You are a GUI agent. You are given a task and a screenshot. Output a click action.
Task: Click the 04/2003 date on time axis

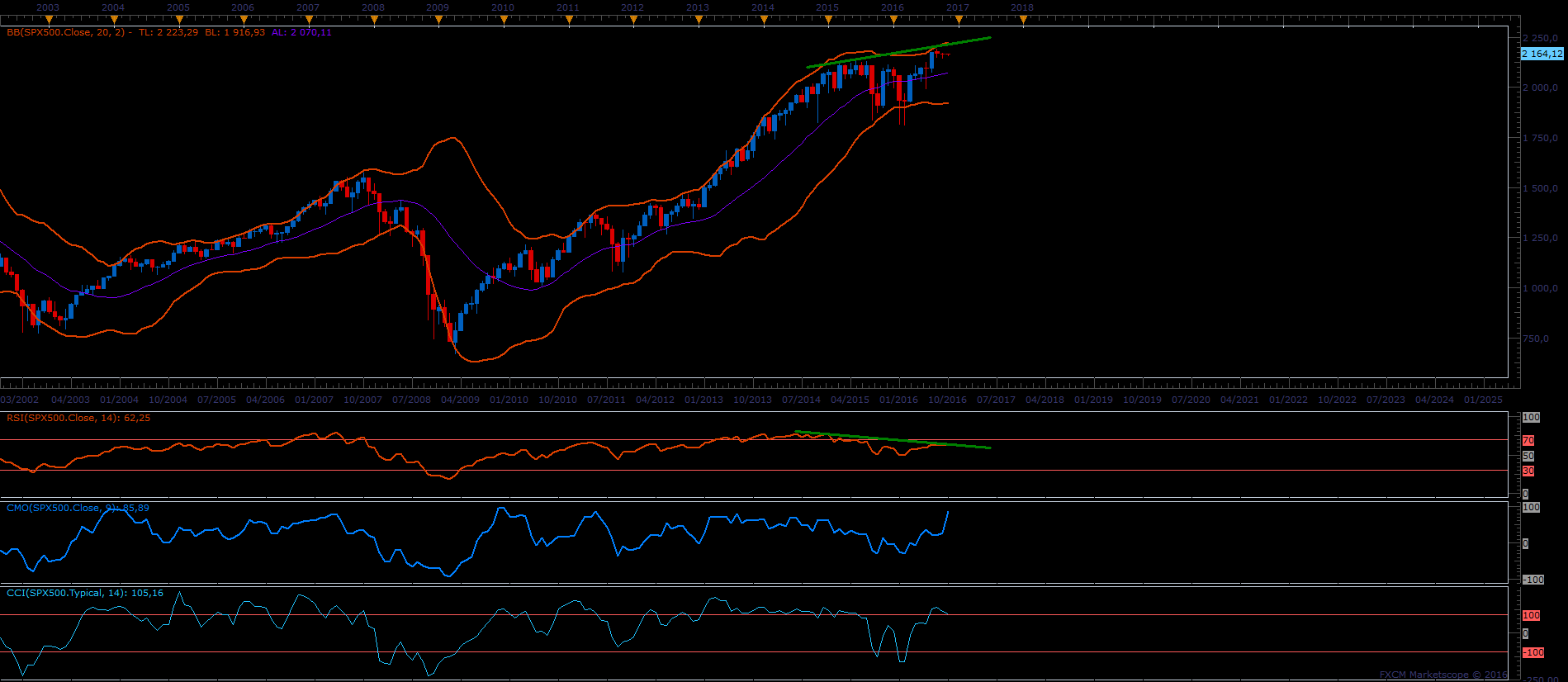71,400
